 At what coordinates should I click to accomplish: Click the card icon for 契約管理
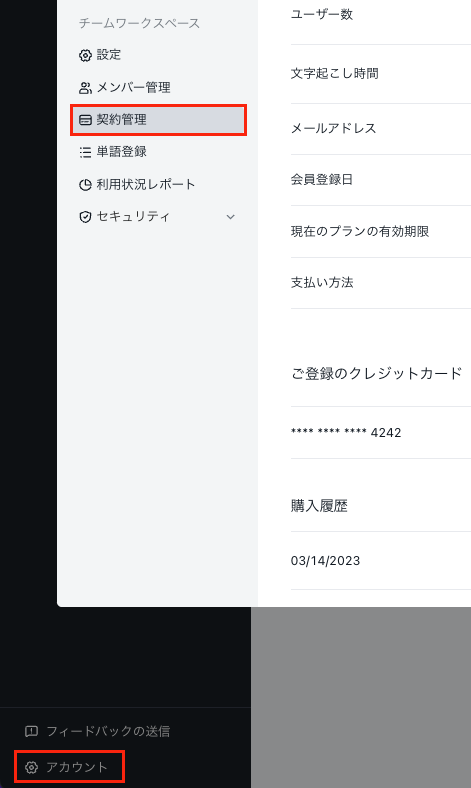point(85,120)
